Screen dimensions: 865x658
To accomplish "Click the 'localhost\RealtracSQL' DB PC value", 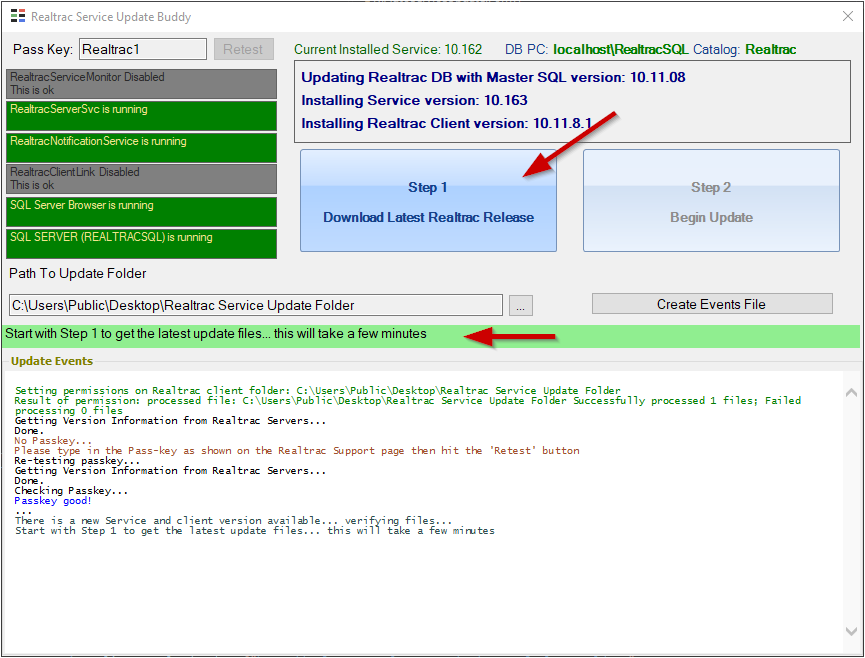I will pos(621,50).
